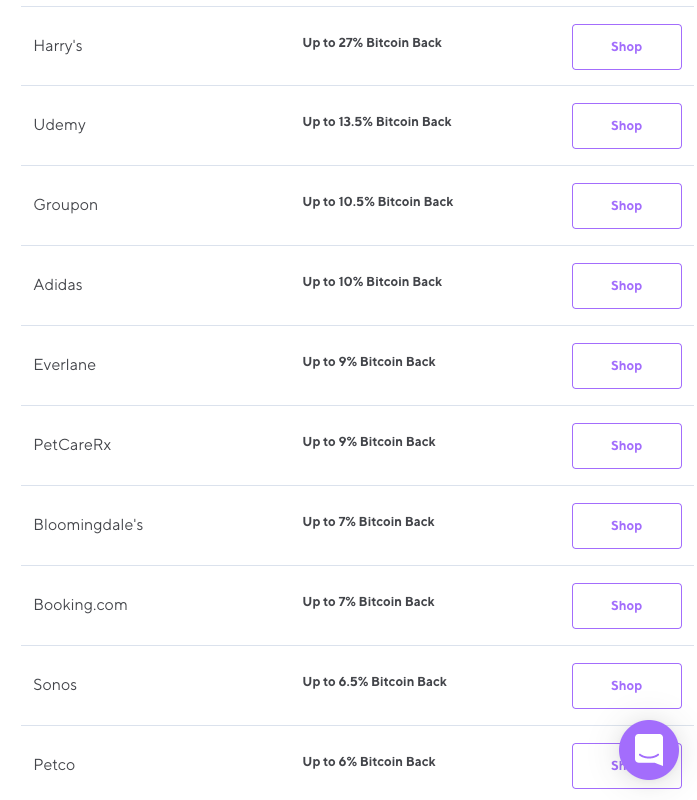Image resolution: width=697 pixels, height=800 pixels.
Task: Click the Everlane store name
Action: [64, 365]
